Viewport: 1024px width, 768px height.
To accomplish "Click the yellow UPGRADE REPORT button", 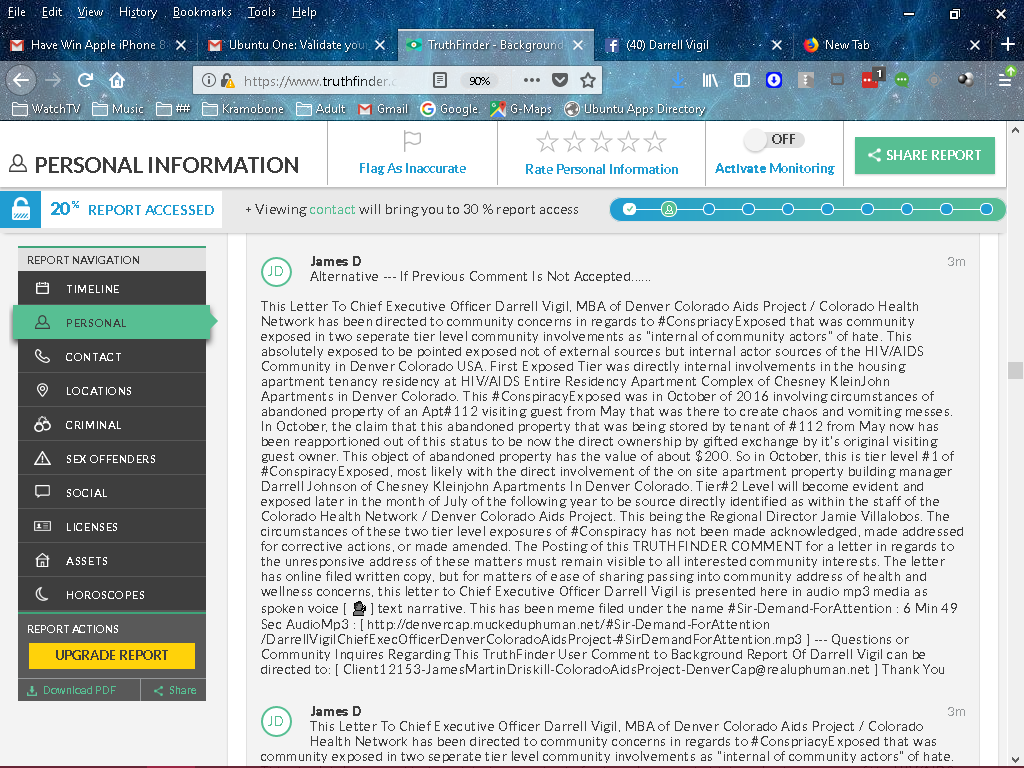I will (x=112, y=655).
